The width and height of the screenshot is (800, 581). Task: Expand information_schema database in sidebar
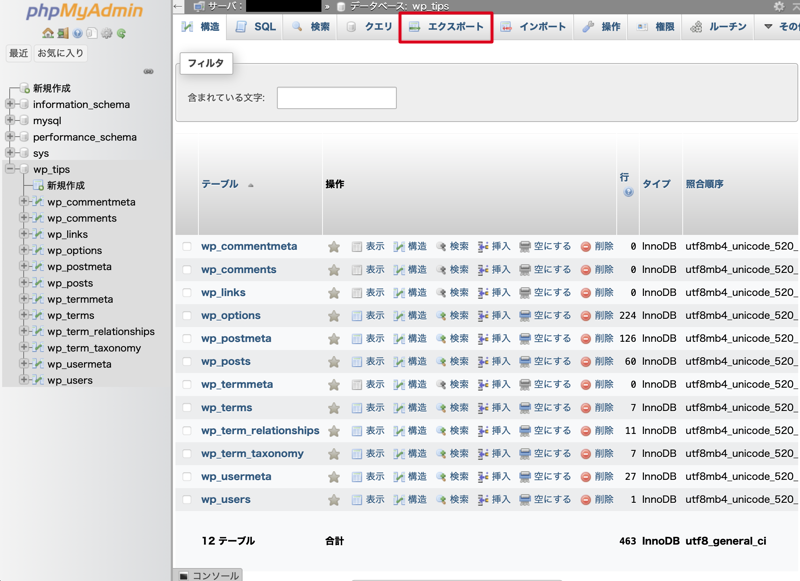pyautogui.click(x=10, y=104)
